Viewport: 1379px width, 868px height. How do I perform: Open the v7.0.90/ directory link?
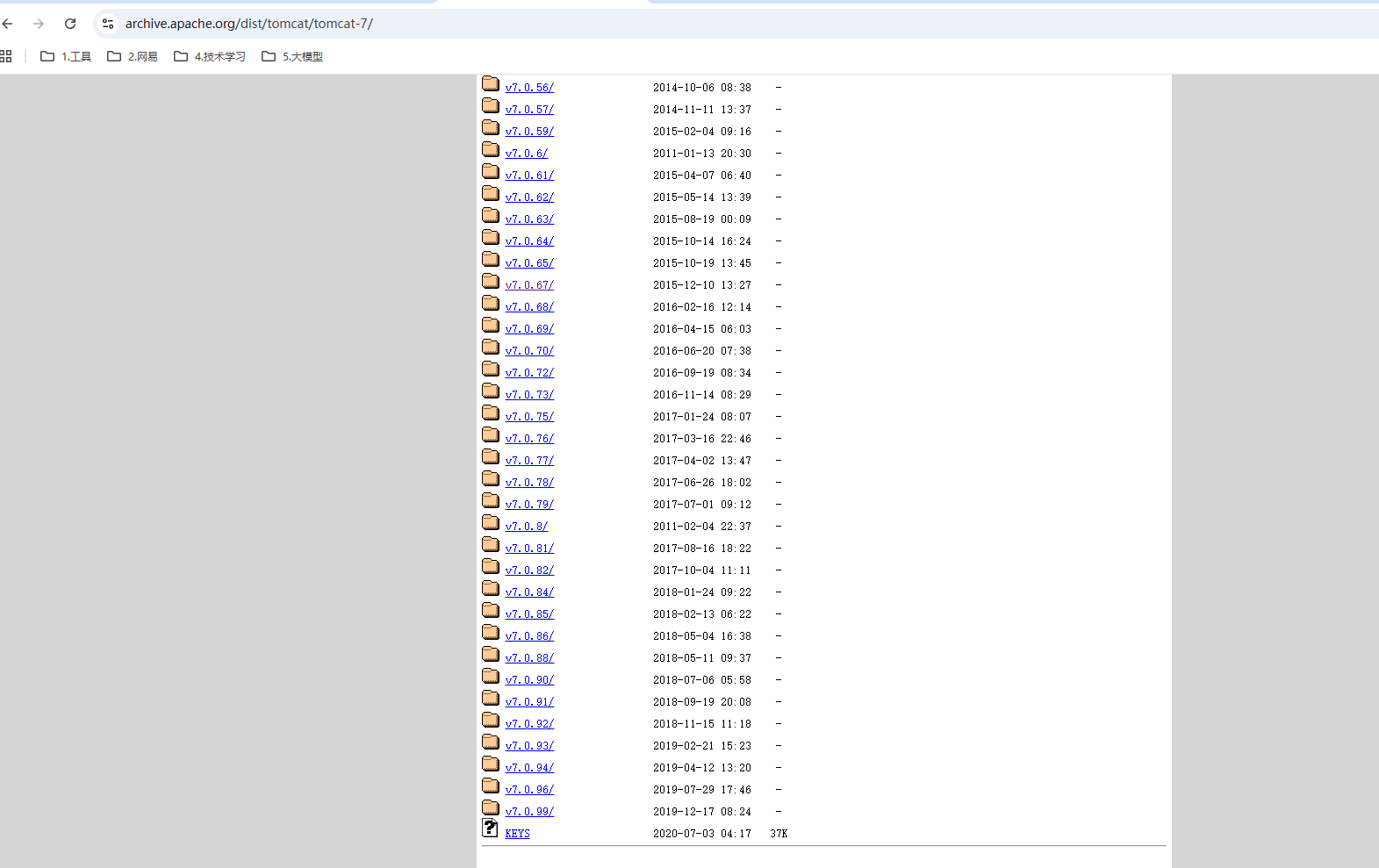coord(529,680)
